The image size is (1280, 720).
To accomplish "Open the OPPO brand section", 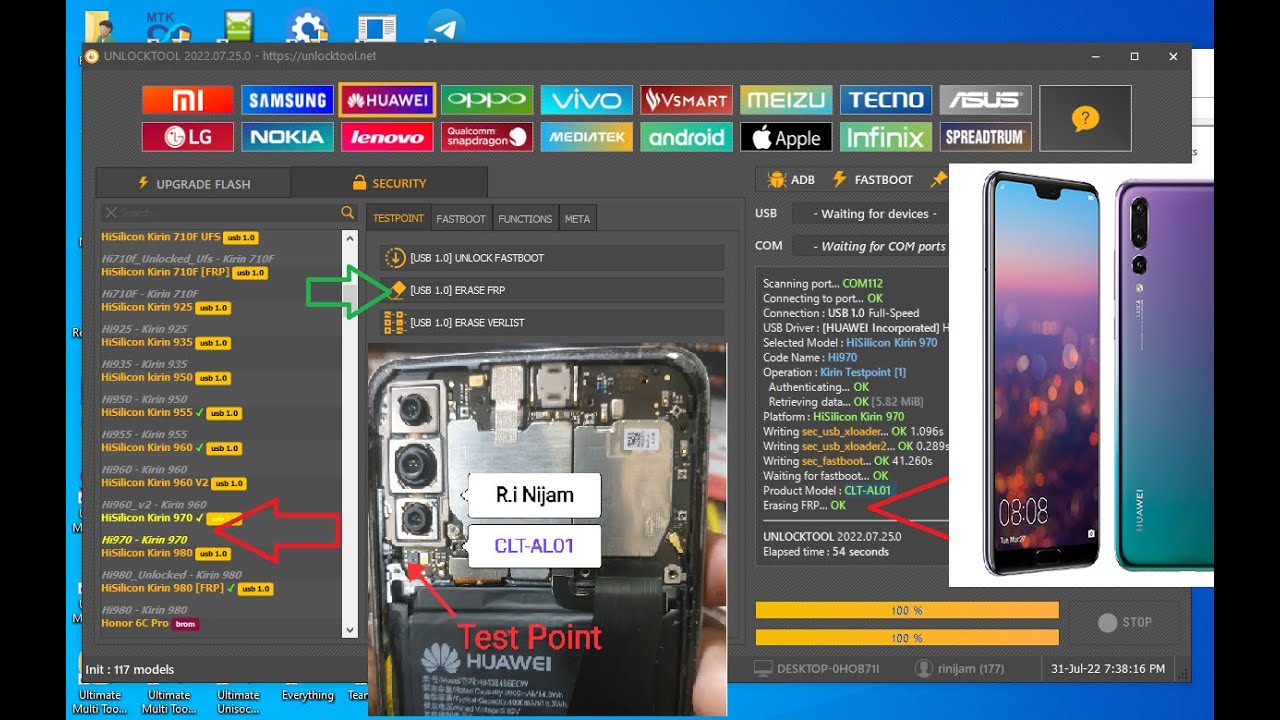I will click(487, 100).
